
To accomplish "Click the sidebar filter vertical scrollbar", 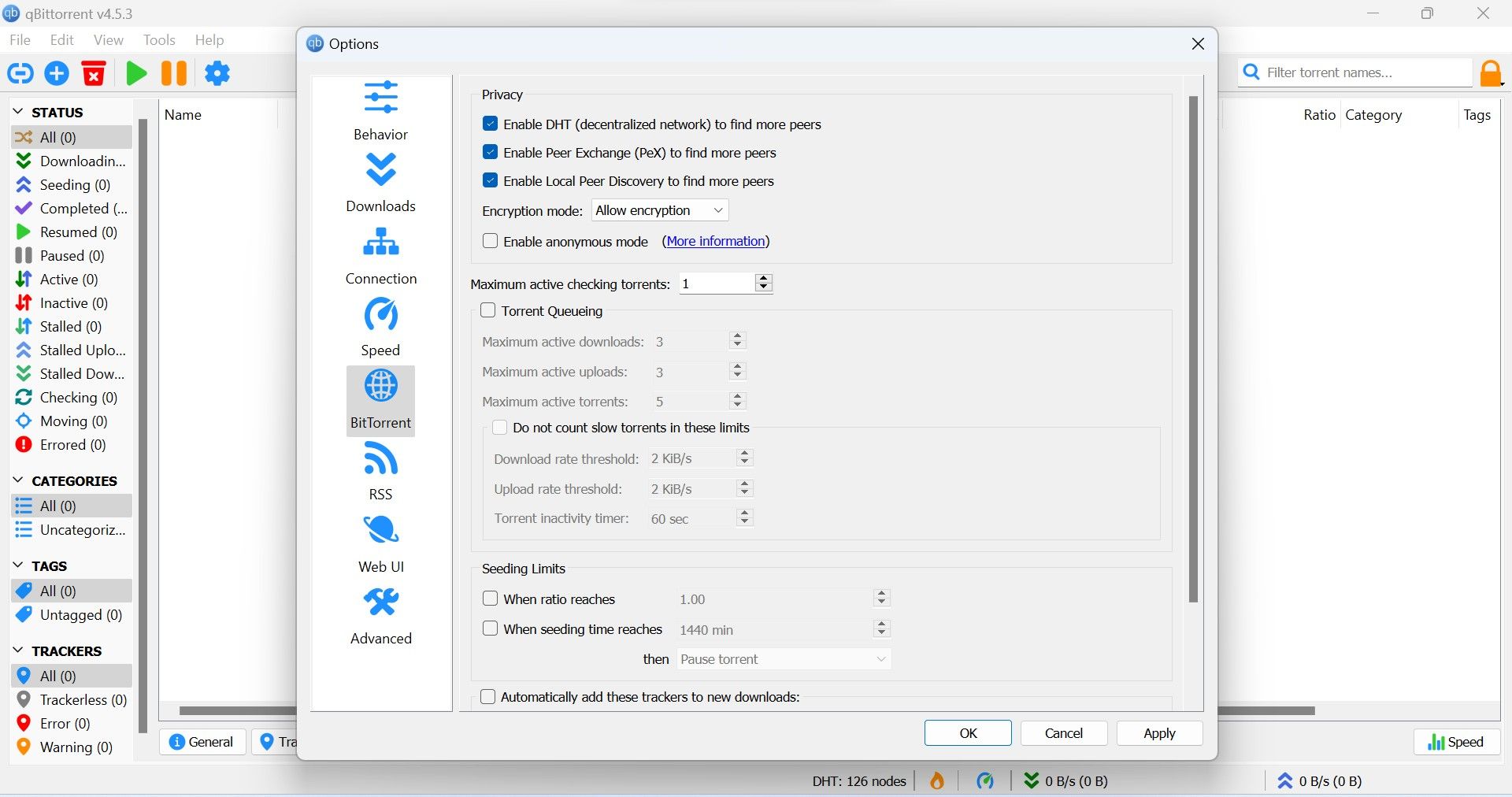I will 143,425.
